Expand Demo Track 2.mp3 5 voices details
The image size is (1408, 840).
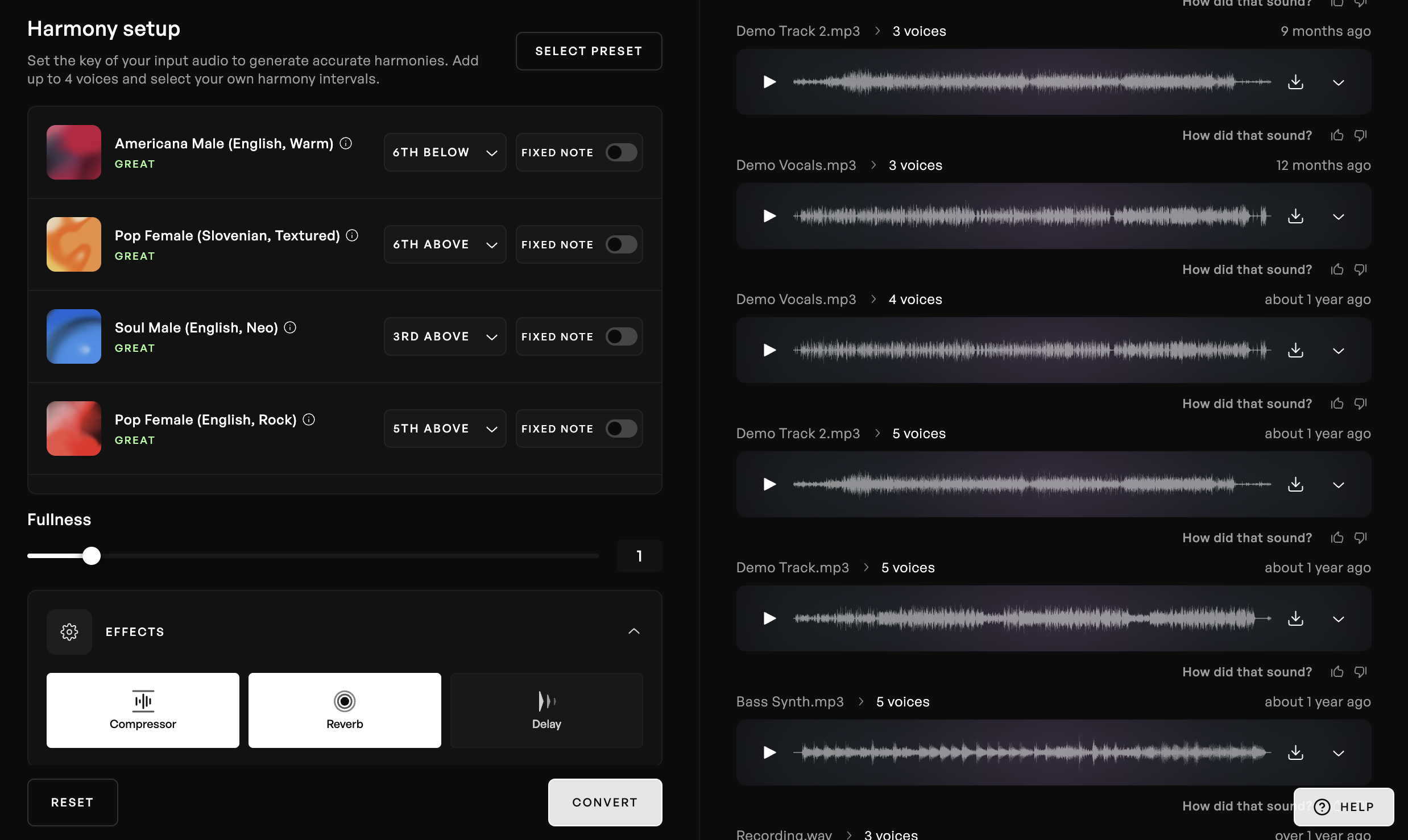1339,485
